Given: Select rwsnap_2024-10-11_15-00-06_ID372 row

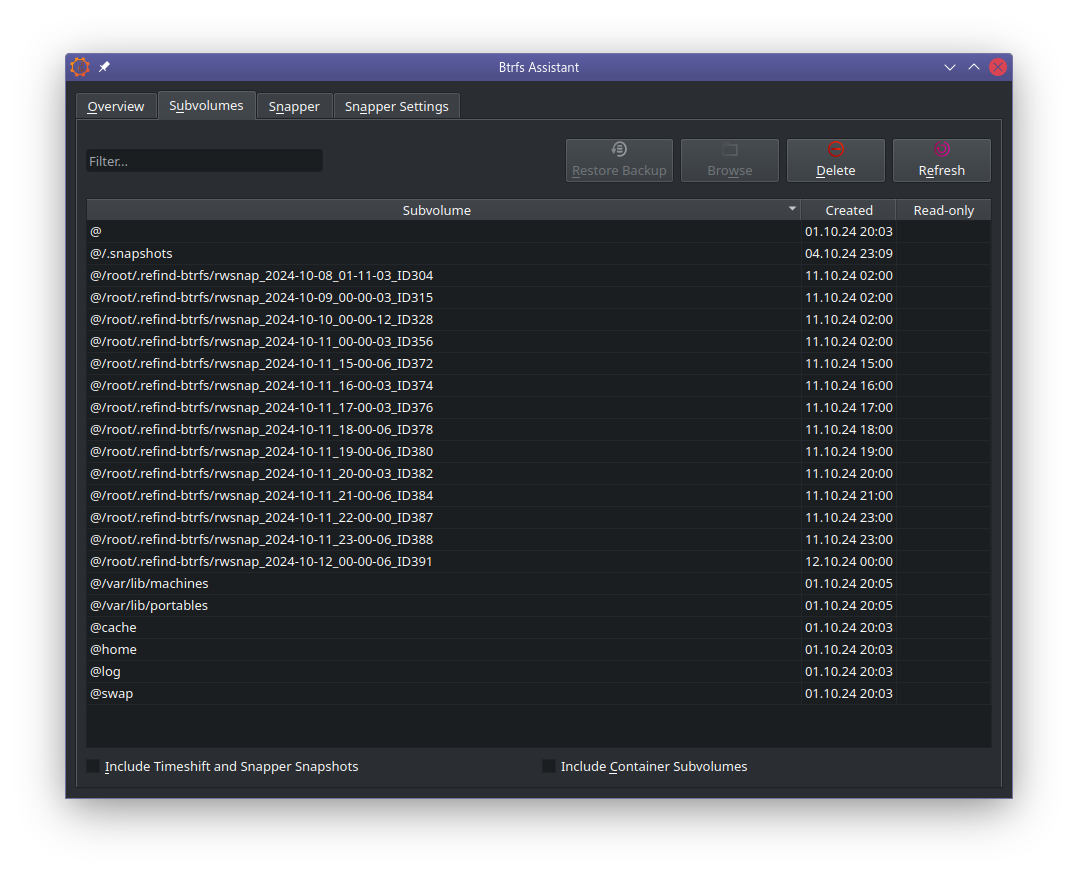Looking at the screenshot, I should (538, 364).
